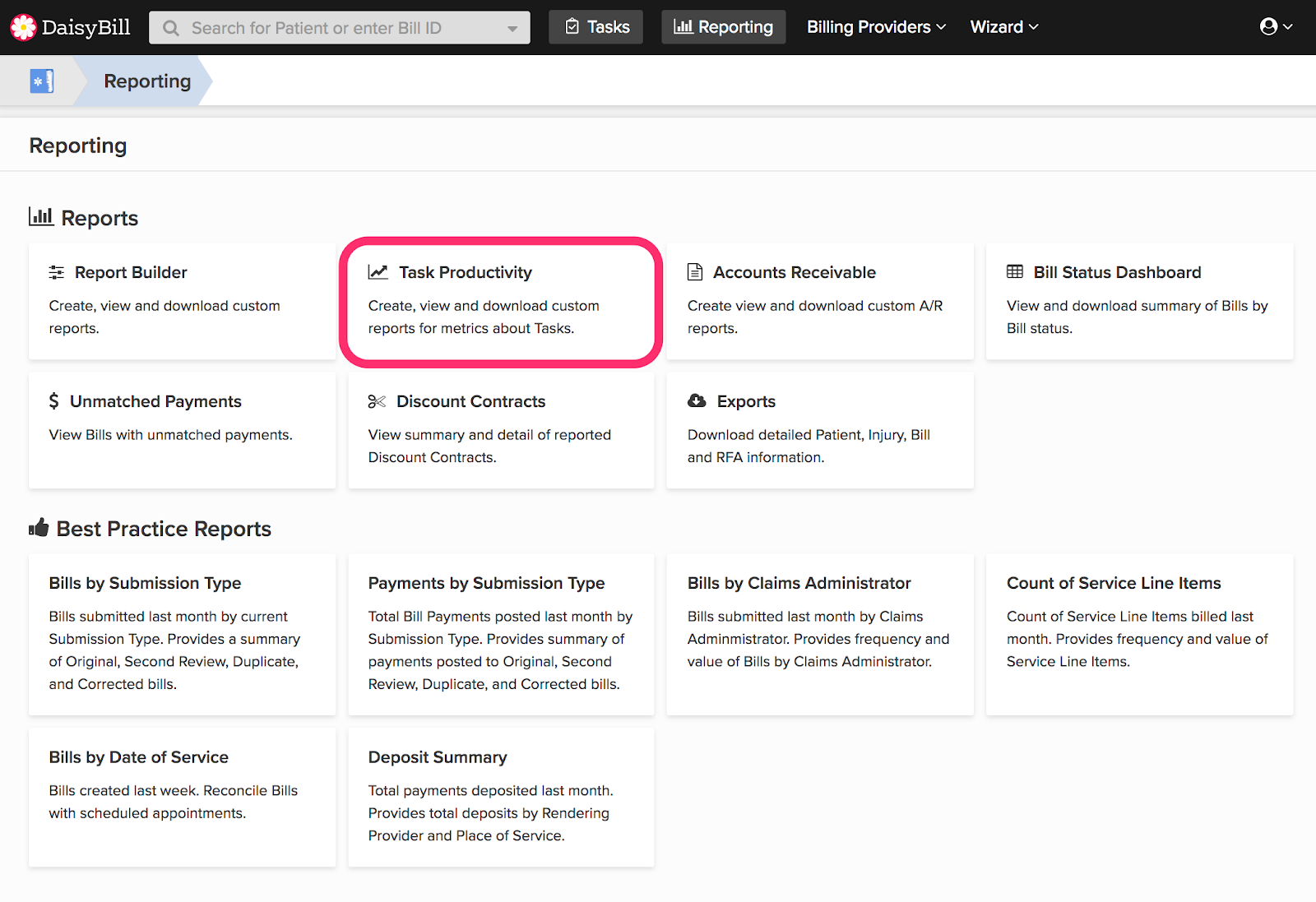Open the Wizard dropdown menu
This screenshot has width=1316, height=902.
click(x=1004, y=27)
